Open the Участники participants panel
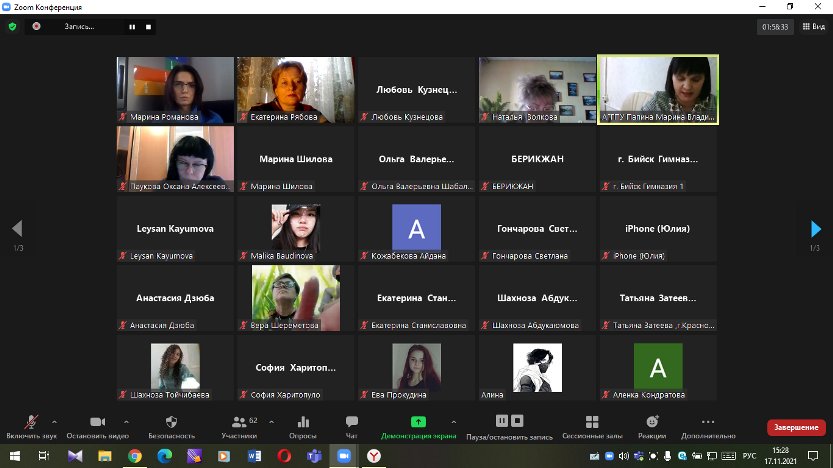Screen dimensions: 833x468 (x=239, y=424)
